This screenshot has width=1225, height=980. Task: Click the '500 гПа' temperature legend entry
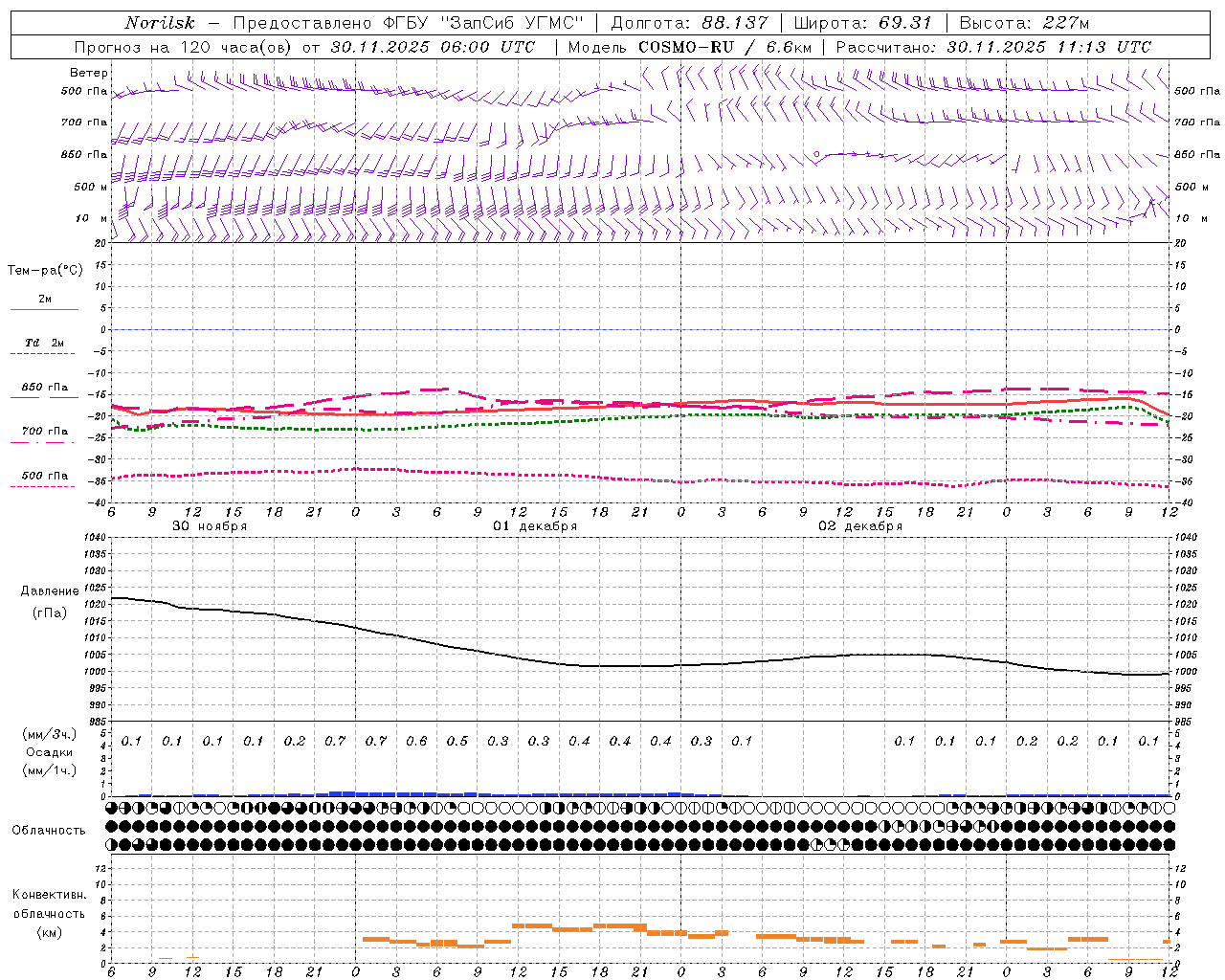[x=45, y=476]
